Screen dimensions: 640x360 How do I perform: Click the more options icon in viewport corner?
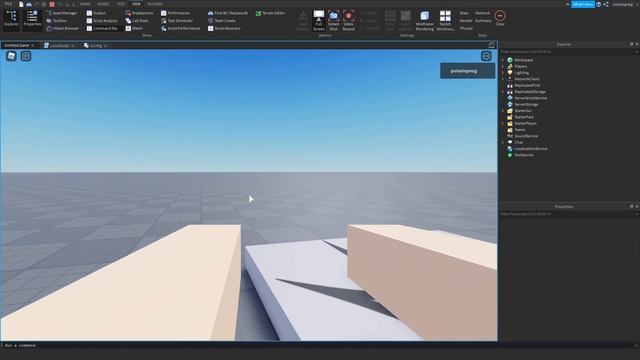click(x=486, y=56)
